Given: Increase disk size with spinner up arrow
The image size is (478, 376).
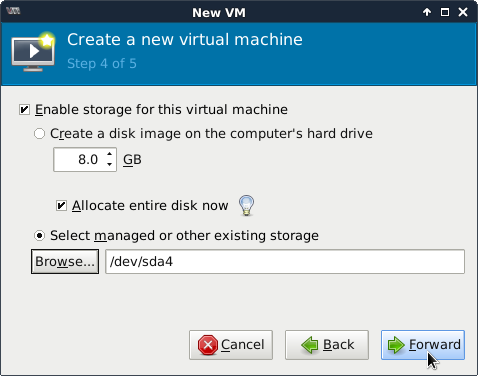Looking at the screenshot, I should [109, 154].
